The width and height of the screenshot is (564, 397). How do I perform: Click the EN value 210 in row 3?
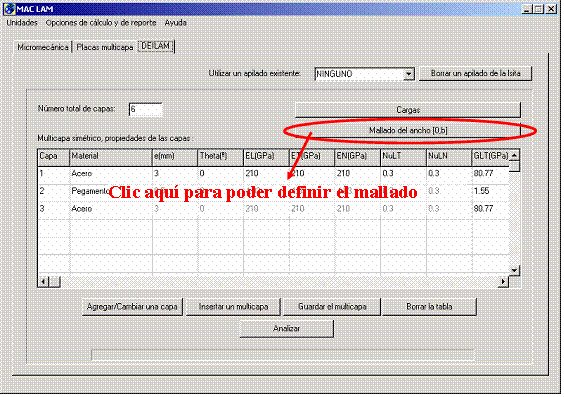pyautogui.click(x=357, y=209)
